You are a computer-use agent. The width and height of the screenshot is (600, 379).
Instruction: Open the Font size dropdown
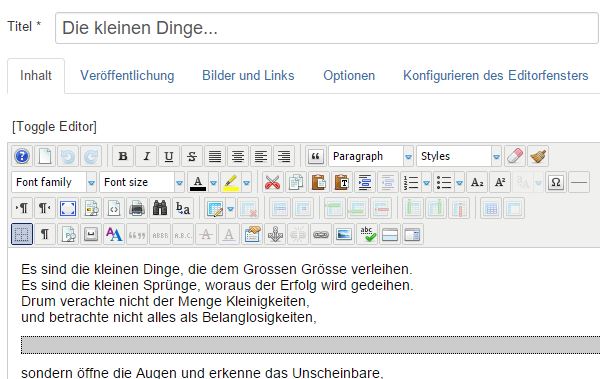tap(142, 182)
